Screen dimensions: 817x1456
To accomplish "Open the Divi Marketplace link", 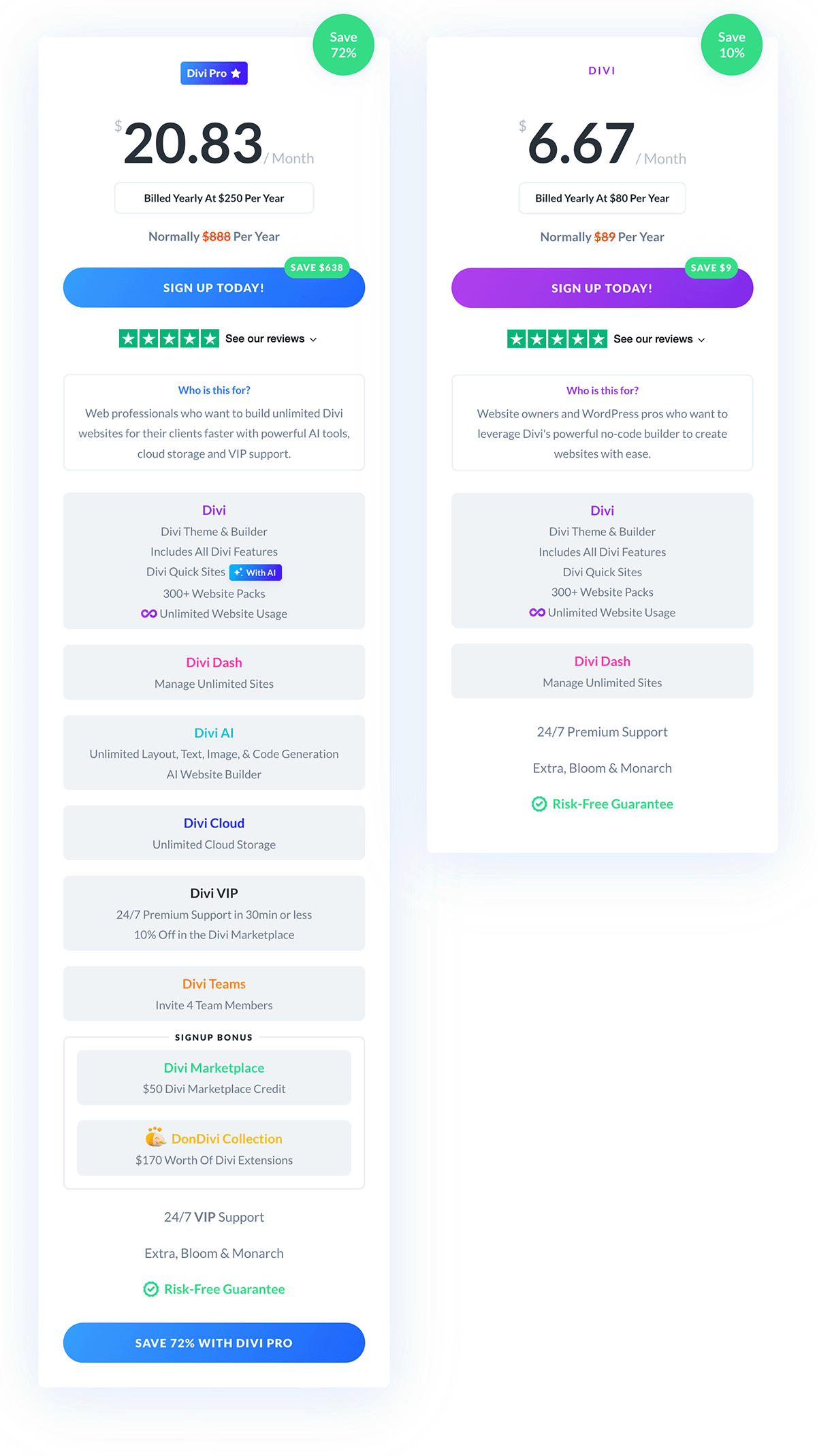I will [x=214, y=1068].
